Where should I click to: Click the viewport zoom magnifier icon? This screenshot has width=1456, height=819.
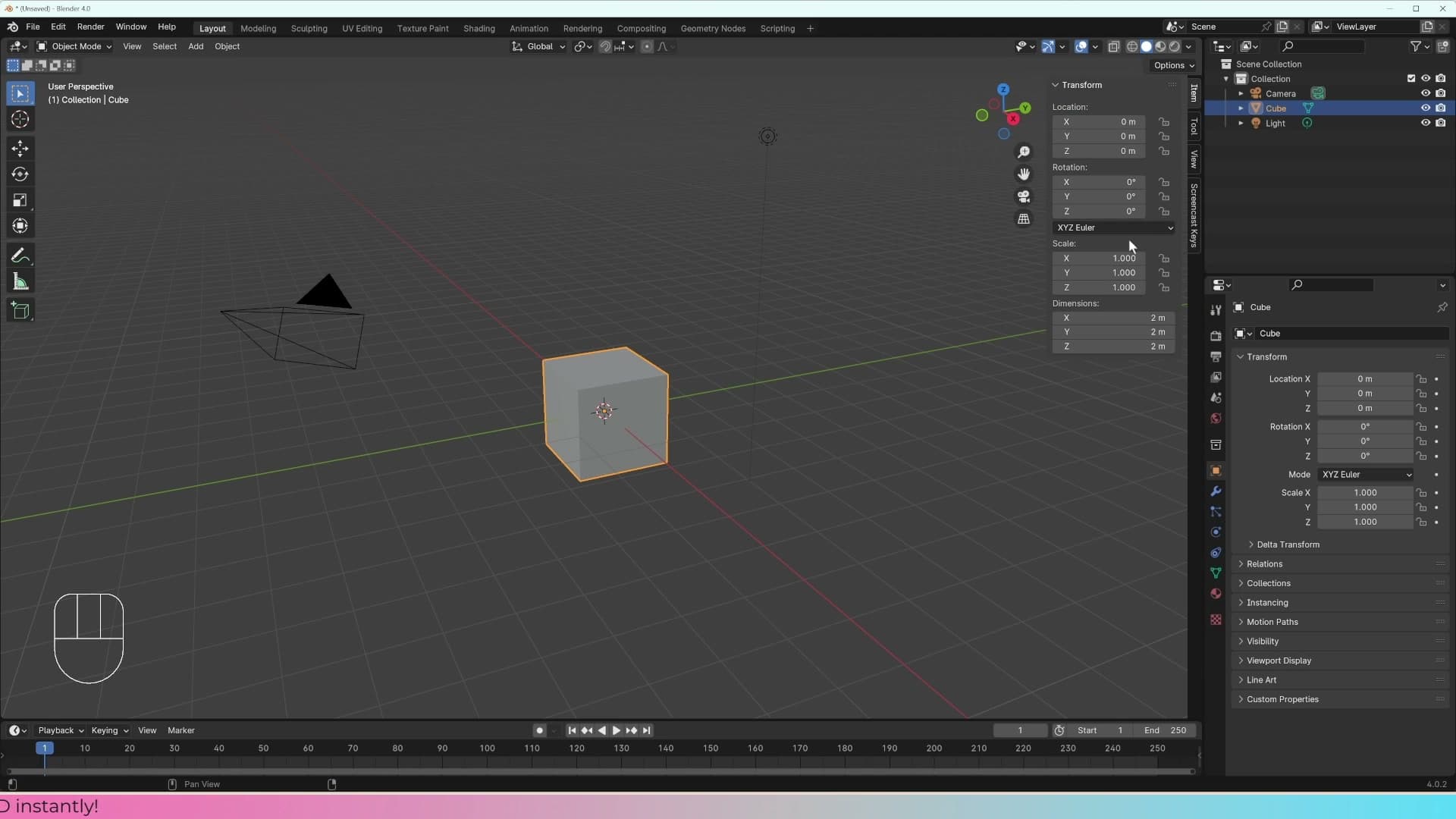tap(1024, 152)
